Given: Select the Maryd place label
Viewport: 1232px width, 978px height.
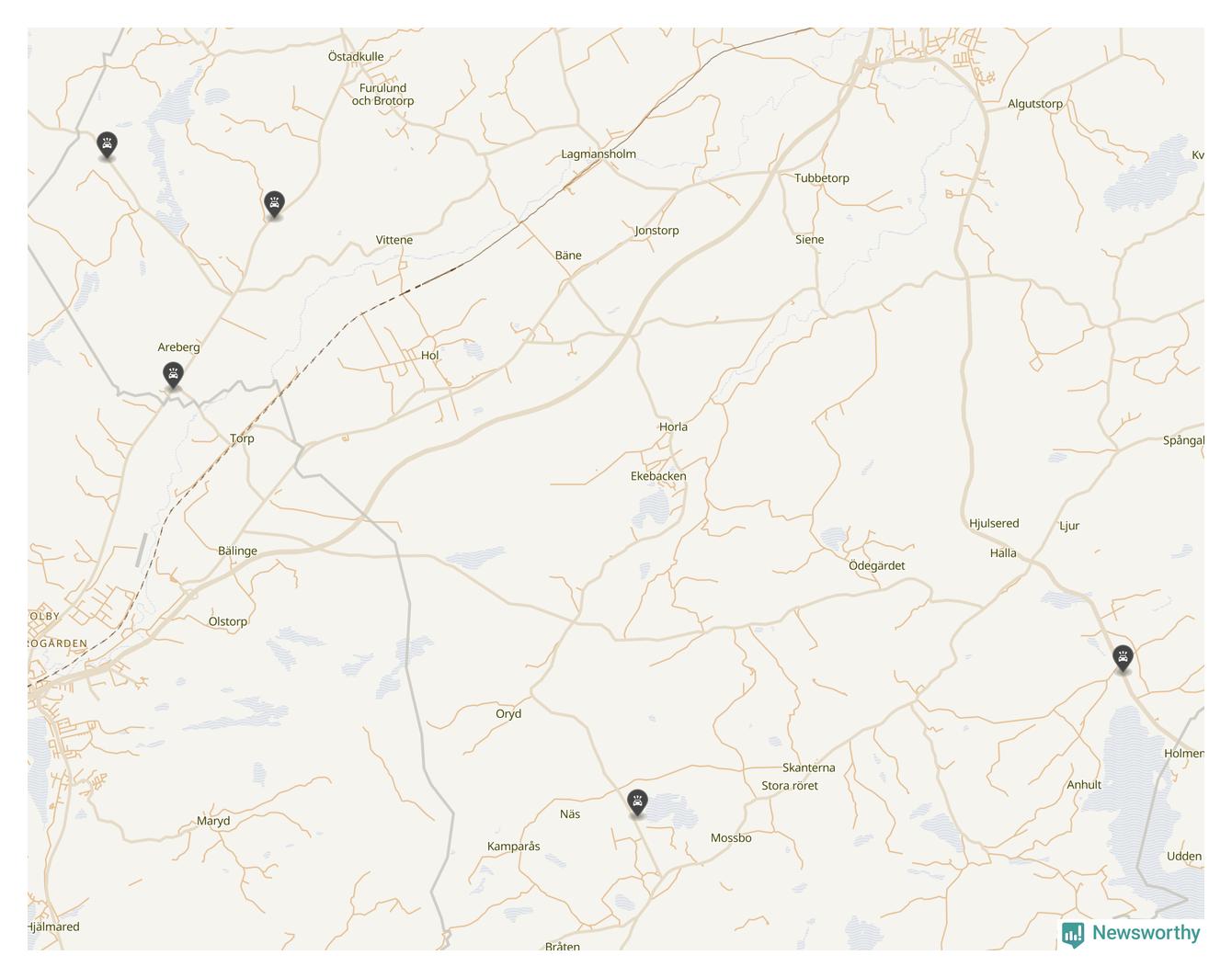Looking at the screenshot, I should point(213,821).
